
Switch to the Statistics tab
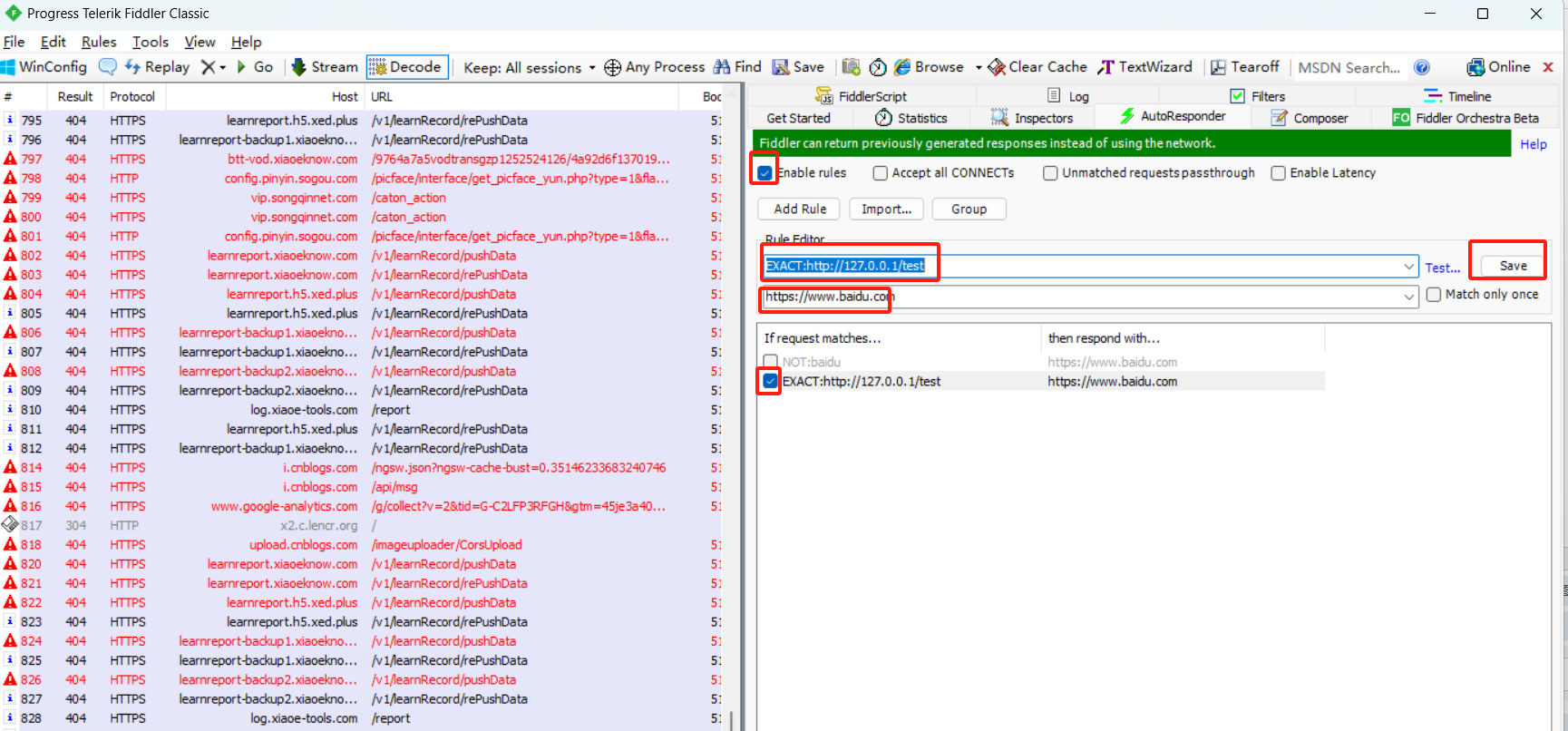(911, 118)
